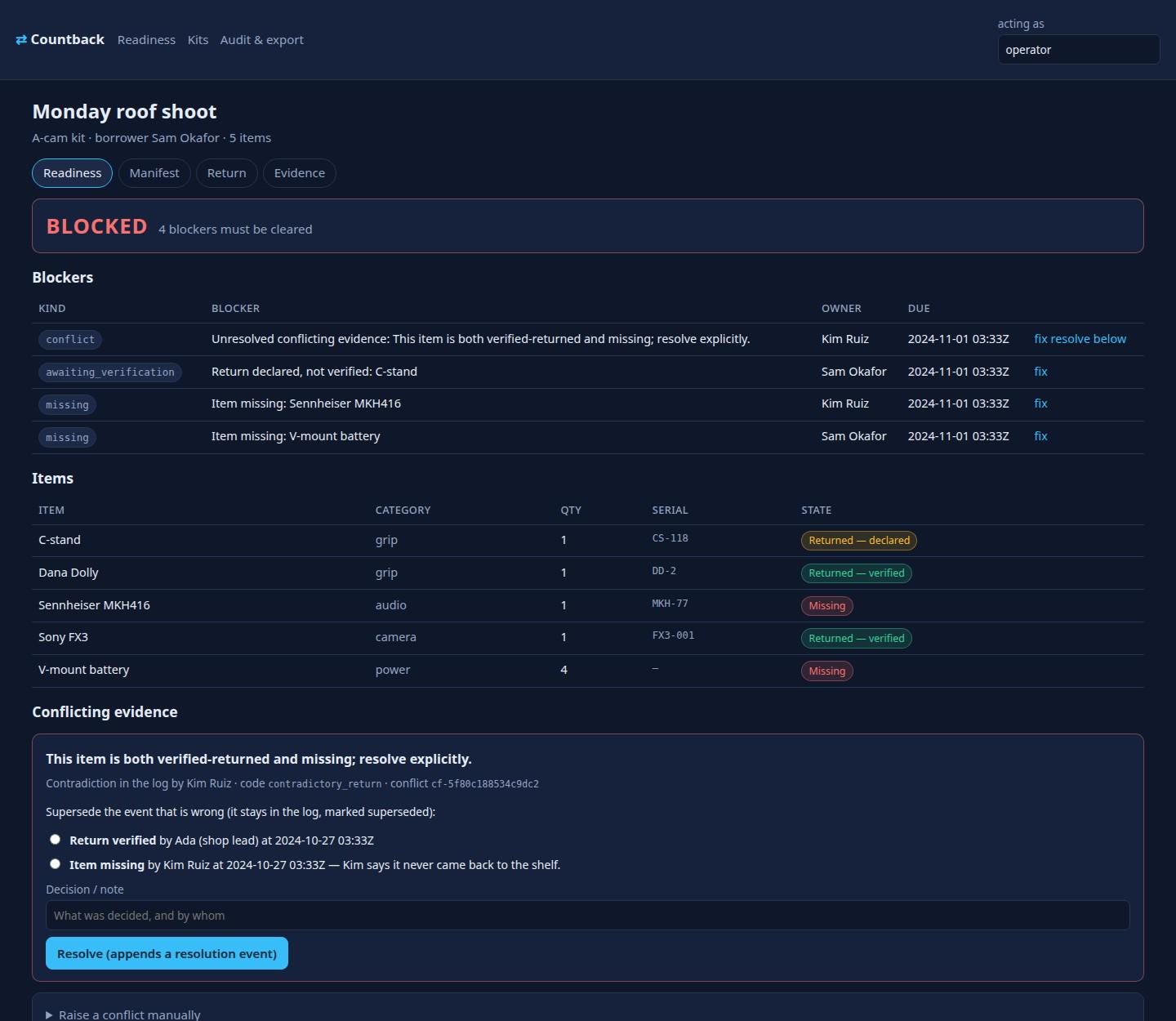Open the Evidence tab
Image resolution: width=1176 pixels, height=1021 pixels.
(299, 173)
